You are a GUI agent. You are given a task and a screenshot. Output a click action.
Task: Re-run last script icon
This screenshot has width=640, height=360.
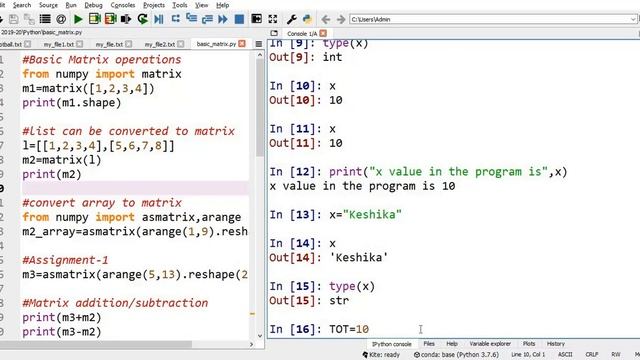(x=142, y=19)
